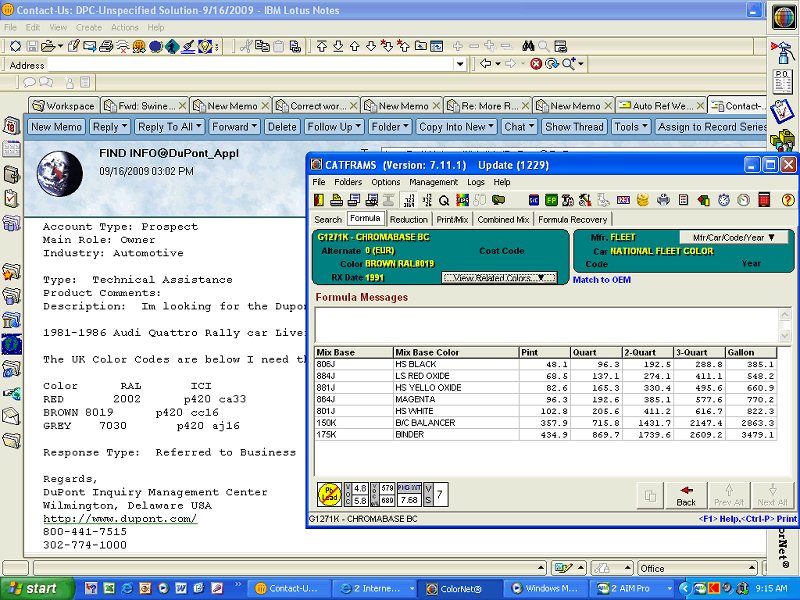Open the Copy Into New dropdown

[455, 127]
